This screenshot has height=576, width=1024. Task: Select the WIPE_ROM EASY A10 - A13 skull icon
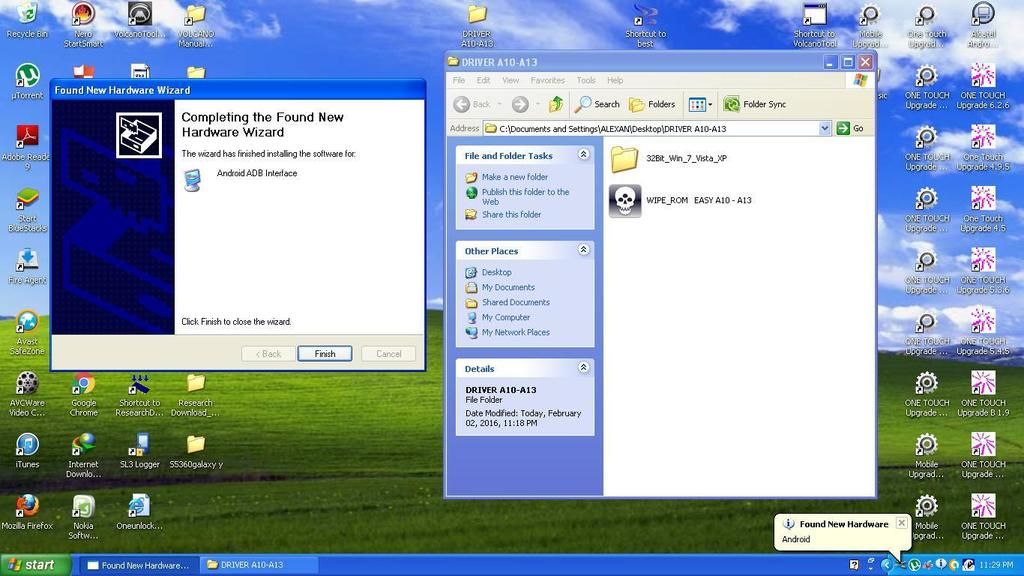click(x=625, y=200)
